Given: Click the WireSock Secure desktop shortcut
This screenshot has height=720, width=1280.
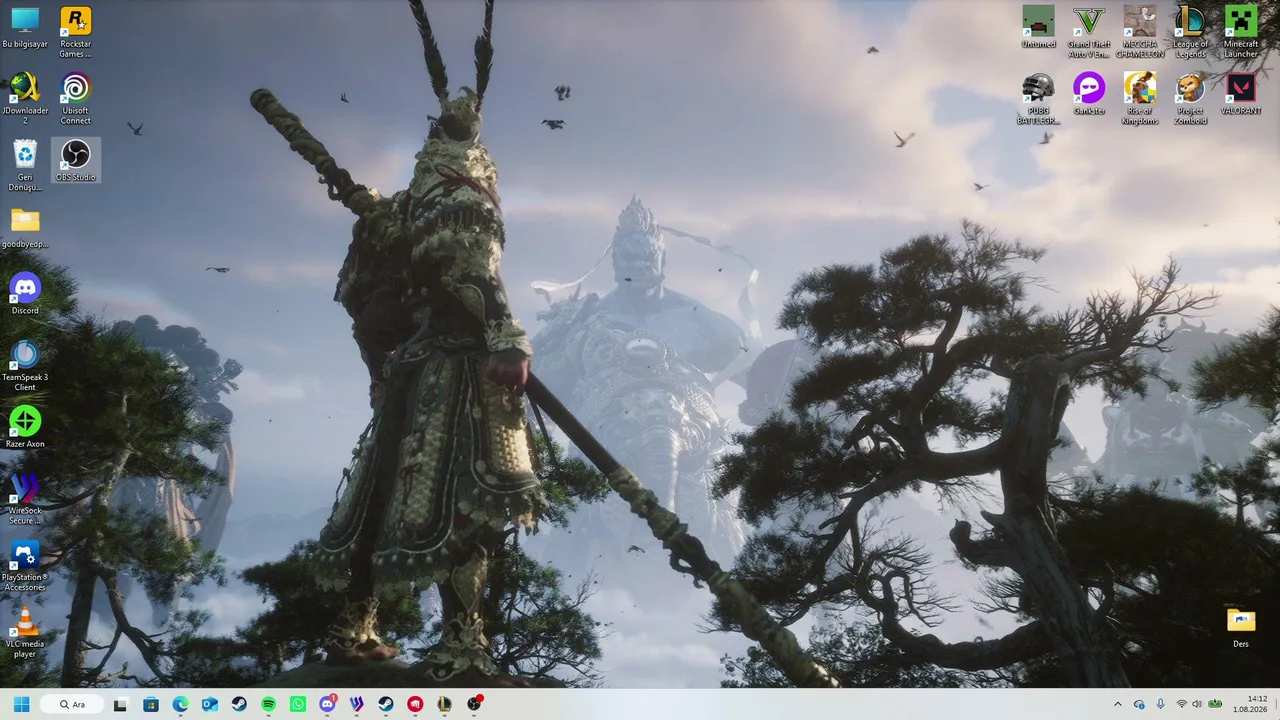Looking at the screenshot, I should click(25, 499).
